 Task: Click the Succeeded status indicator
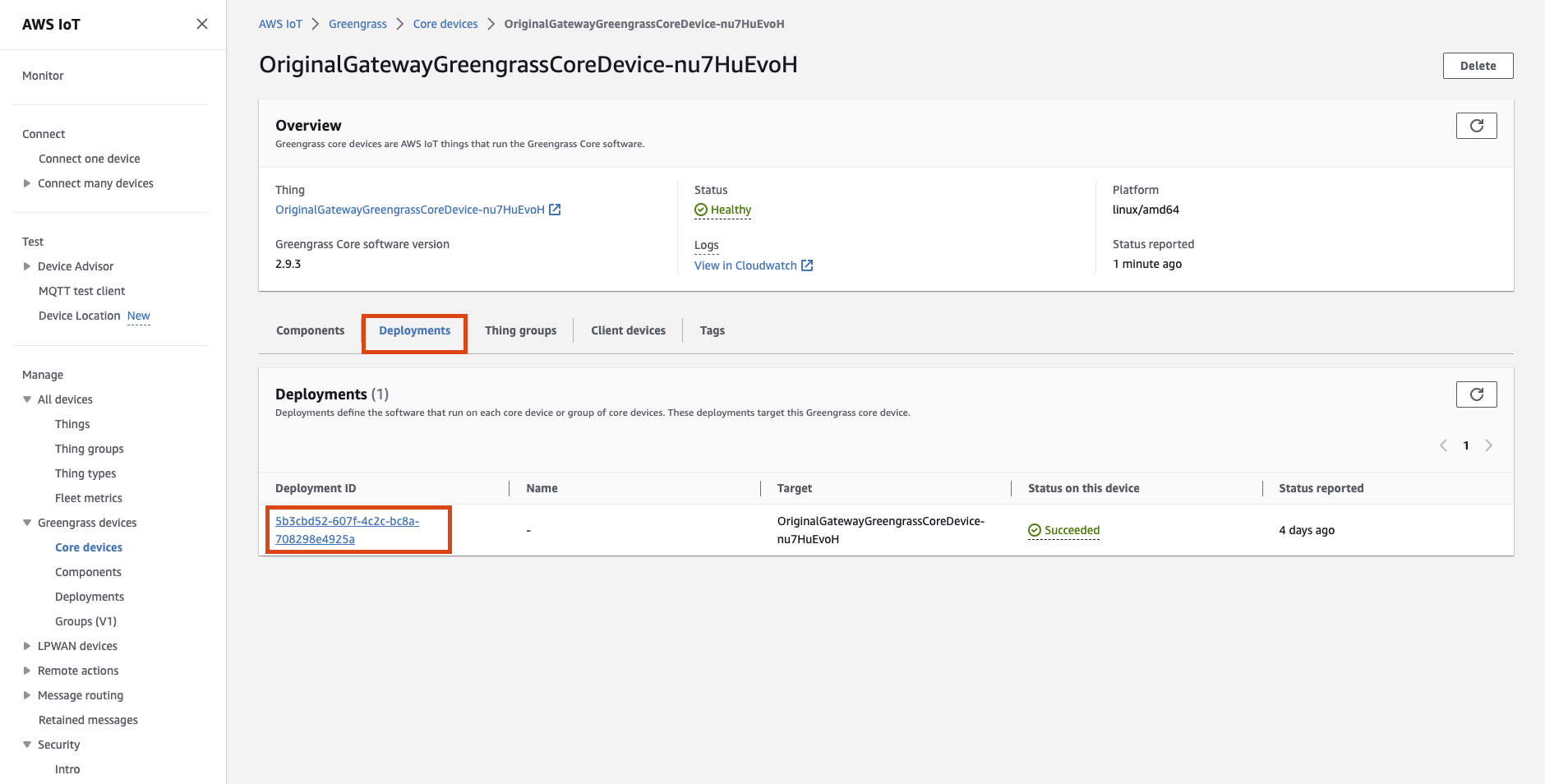[1063, 530]
